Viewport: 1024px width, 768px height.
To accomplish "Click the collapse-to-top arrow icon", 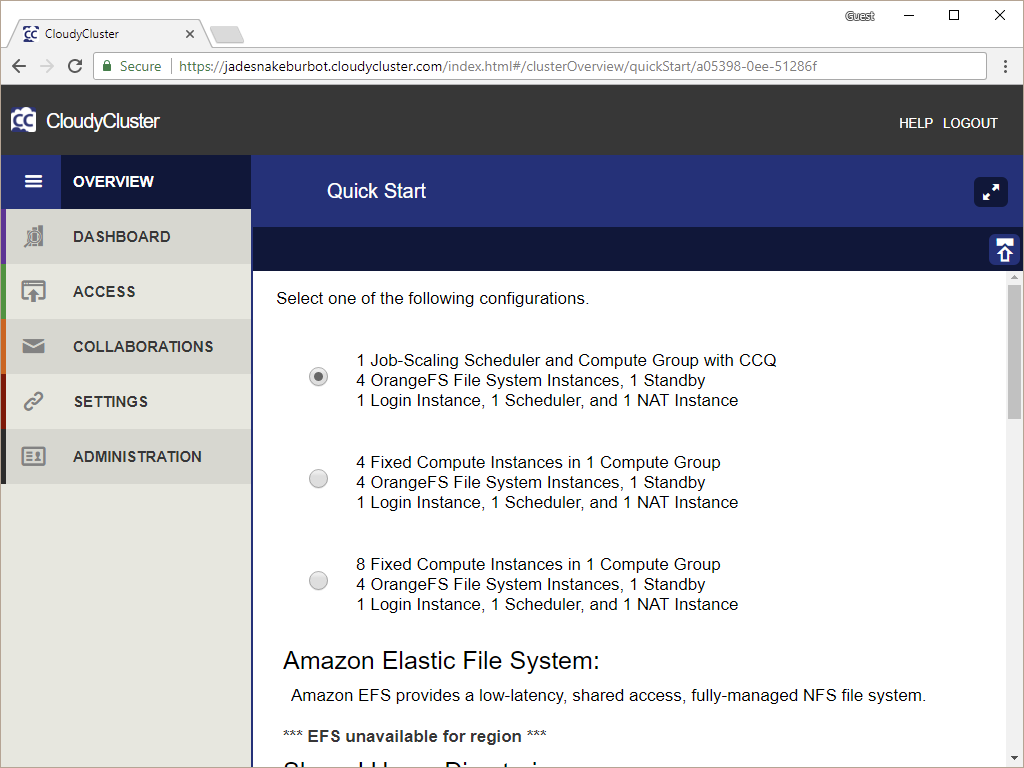I will coord(1005,249).
